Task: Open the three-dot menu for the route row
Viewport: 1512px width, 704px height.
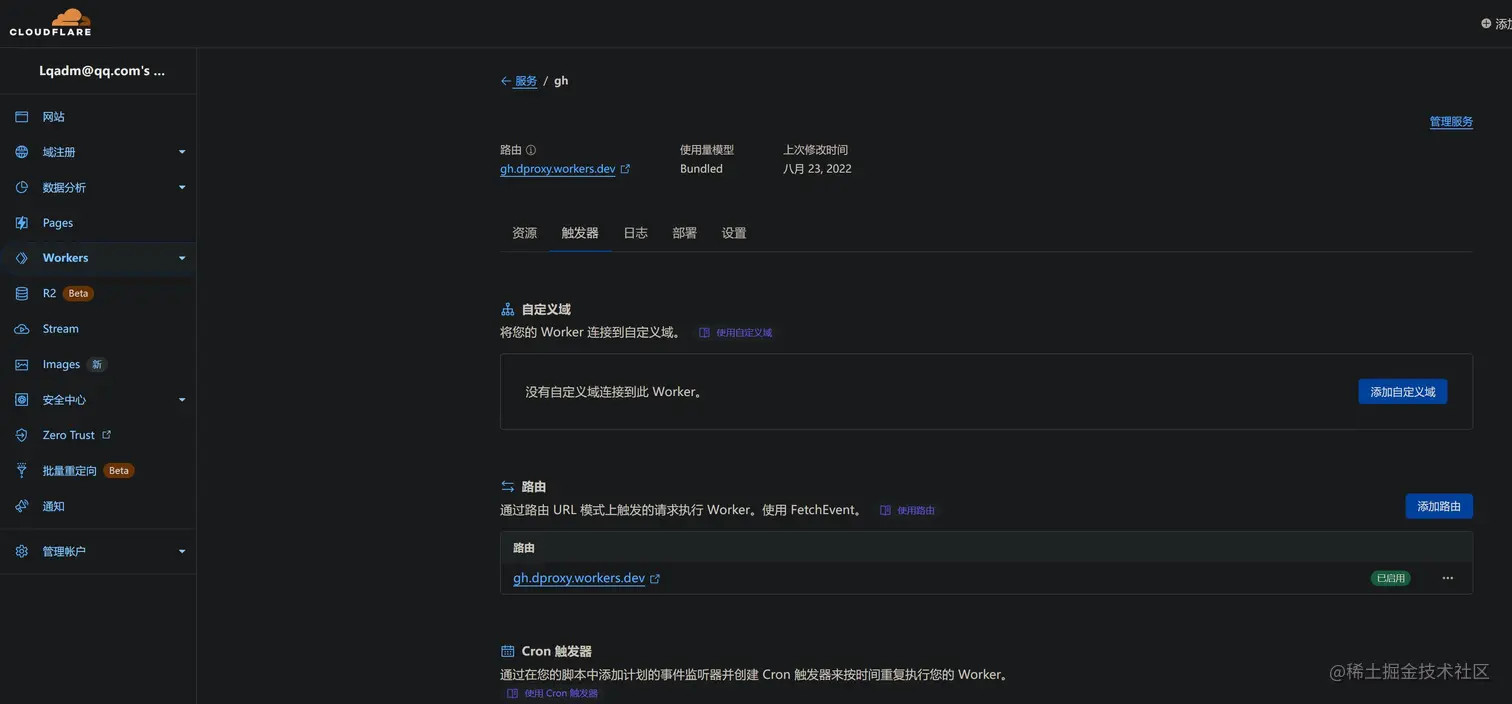Action: [1447, 578]
